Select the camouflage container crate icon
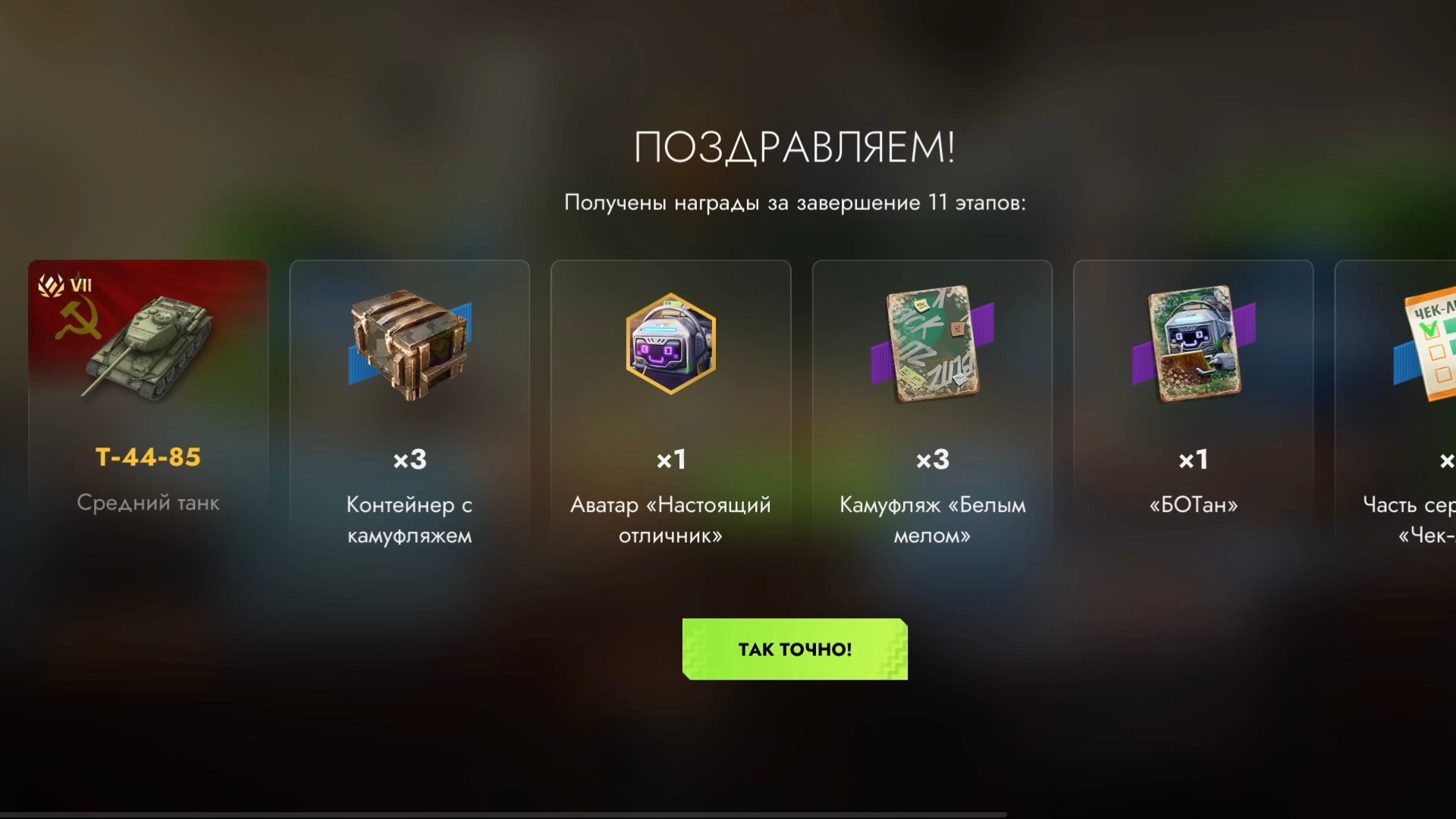Viewport: 1456px width, 819px height. click(409, 345)
